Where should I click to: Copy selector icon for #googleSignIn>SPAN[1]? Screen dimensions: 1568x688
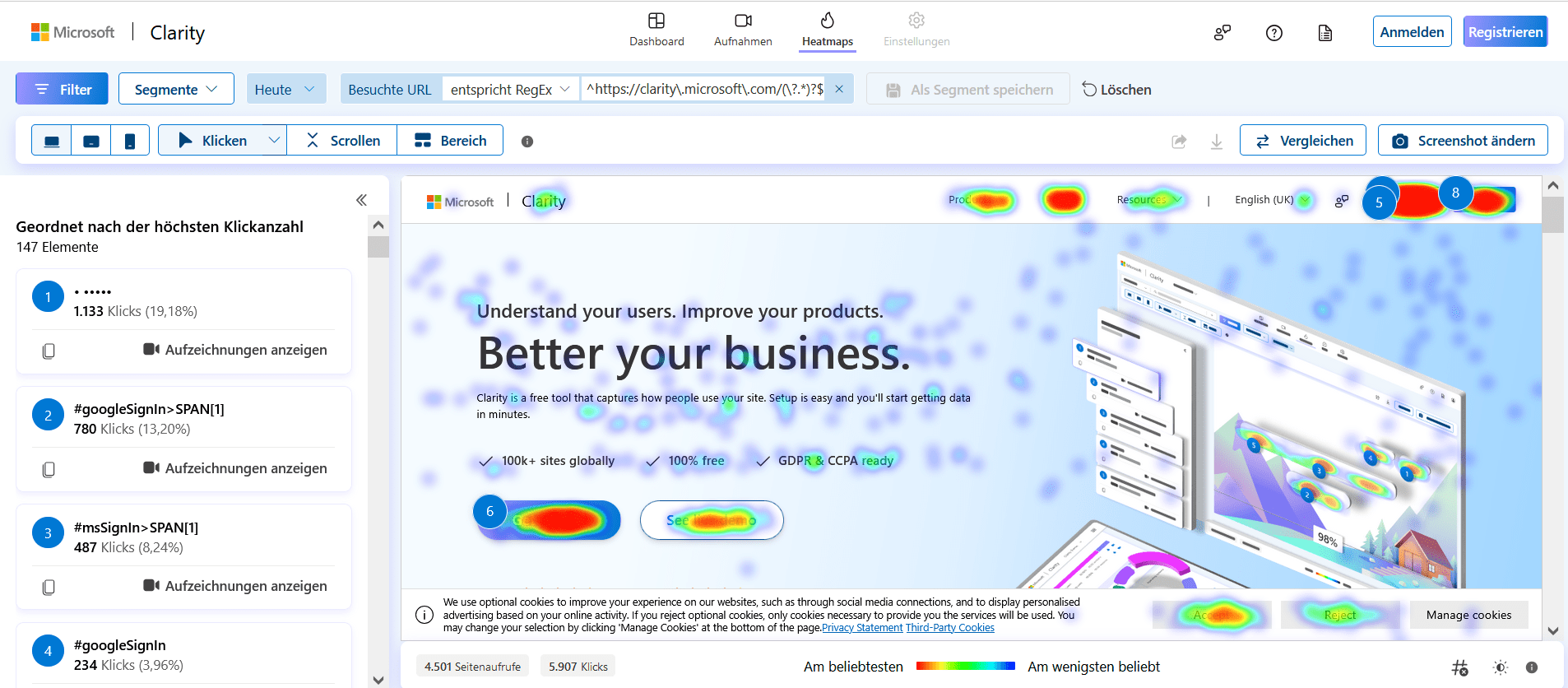49,469
